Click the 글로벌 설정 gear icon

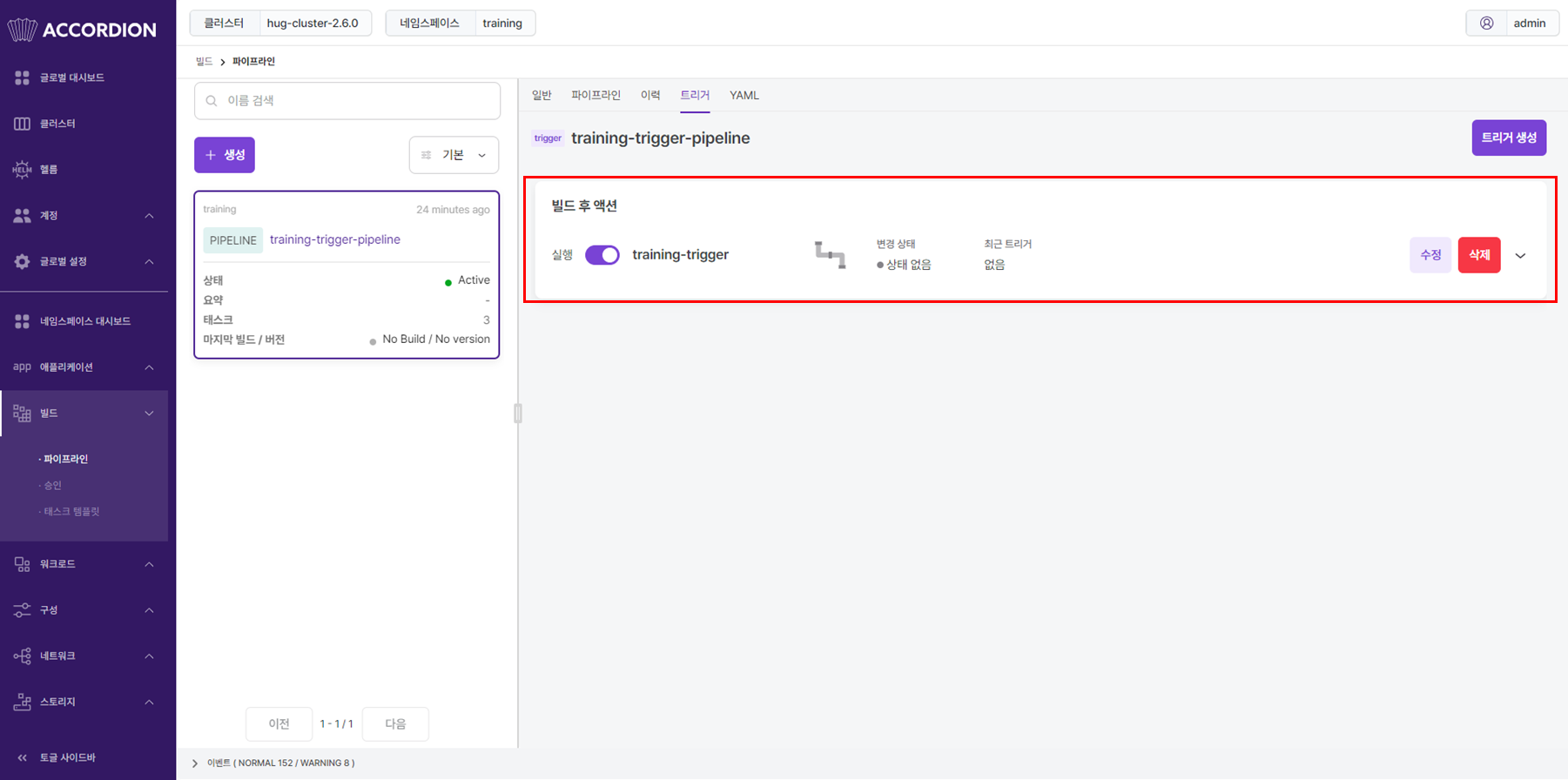click(23, 261)
